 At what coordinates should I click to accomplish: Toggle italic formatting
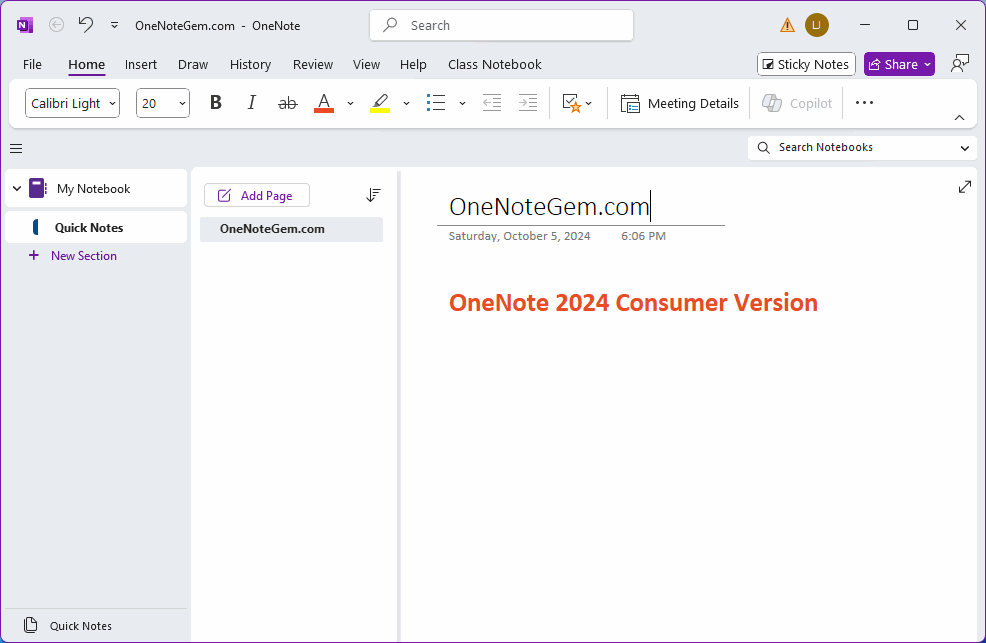252,102
